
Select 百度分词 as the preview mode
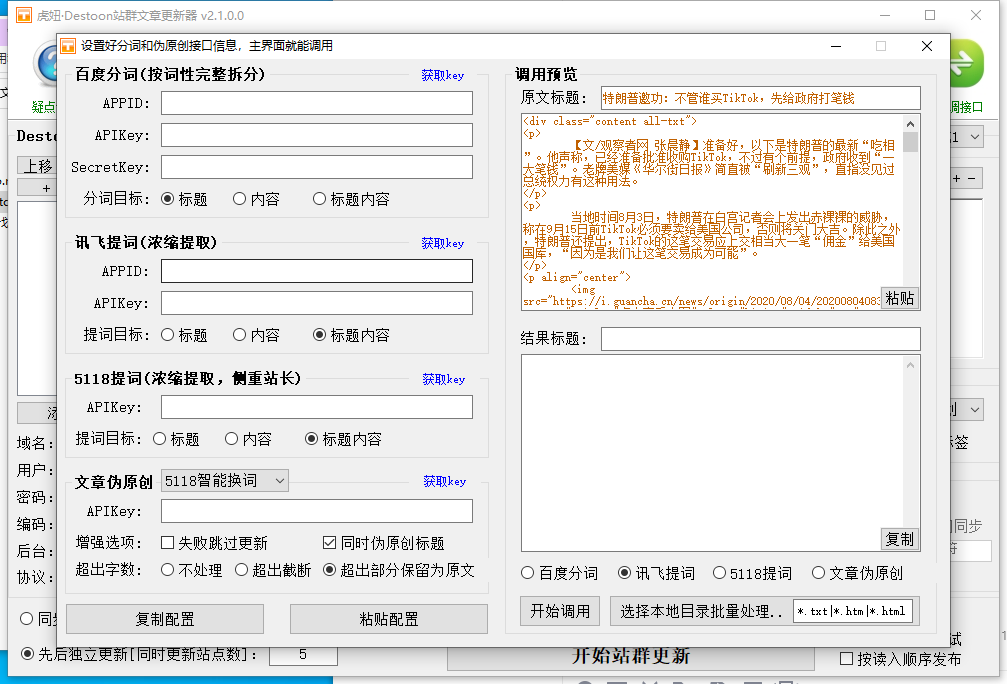(529, 573)
